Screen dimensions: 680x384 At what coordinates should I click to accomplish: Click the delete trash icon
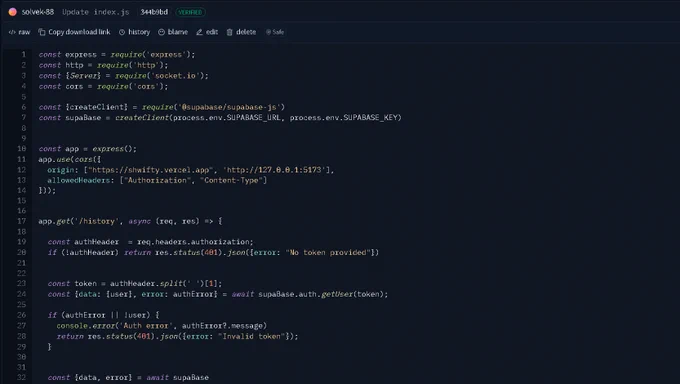(x=229, y=32)
